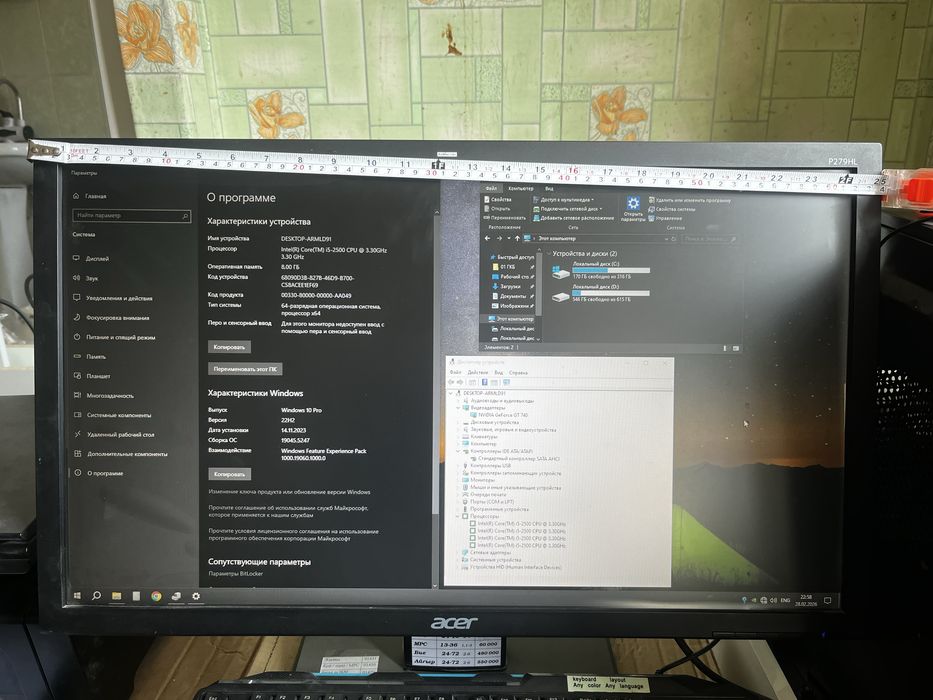This screenshot has width=933, height=700.
Task: Click the Найти параметр search box
Action: point(132,215)
